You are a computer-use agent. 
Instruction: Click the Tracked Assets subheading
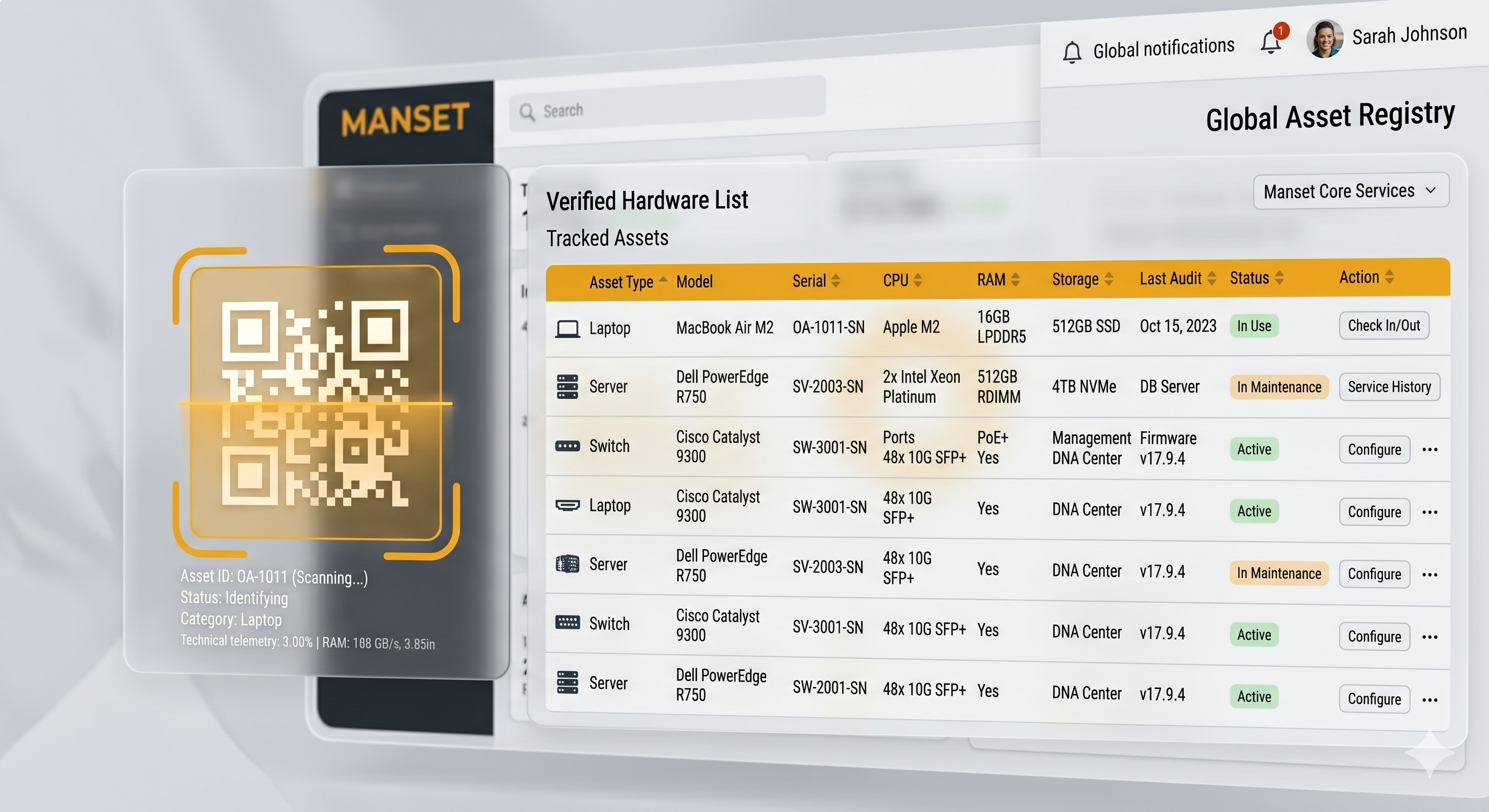point(608,238)
